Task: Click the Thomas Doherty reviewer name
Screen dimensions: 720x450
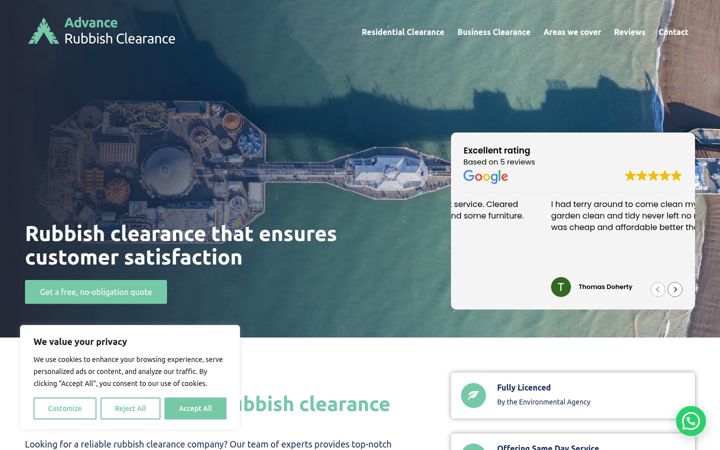Action: pos(605,287)
